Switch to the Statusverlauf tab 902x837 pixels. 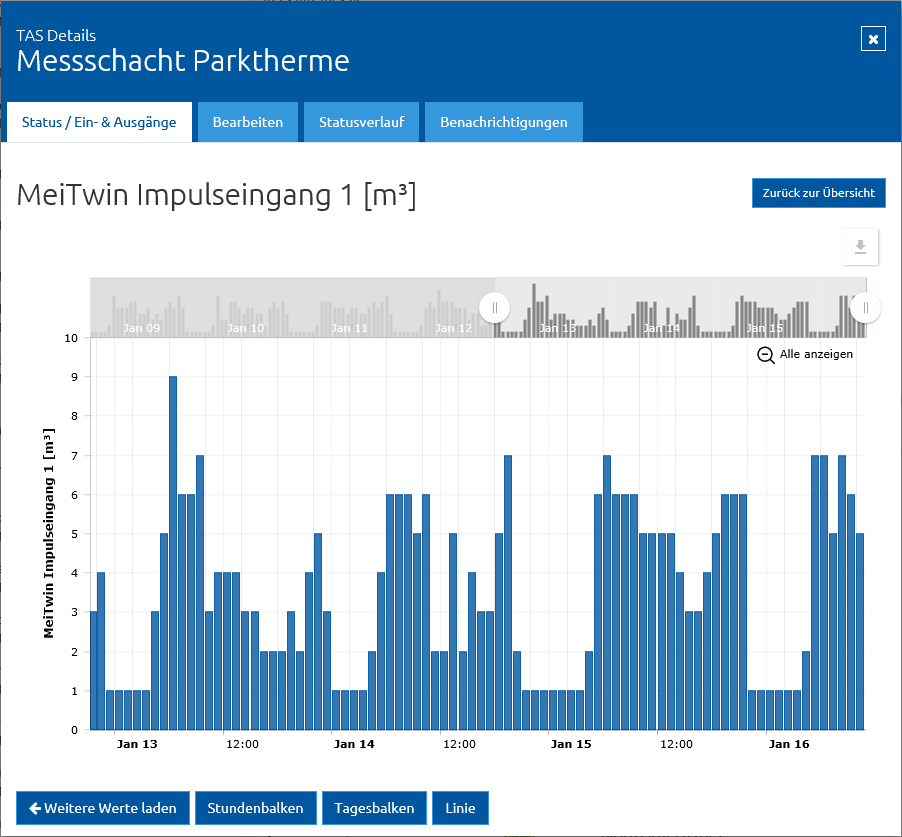tap(362, 122)
